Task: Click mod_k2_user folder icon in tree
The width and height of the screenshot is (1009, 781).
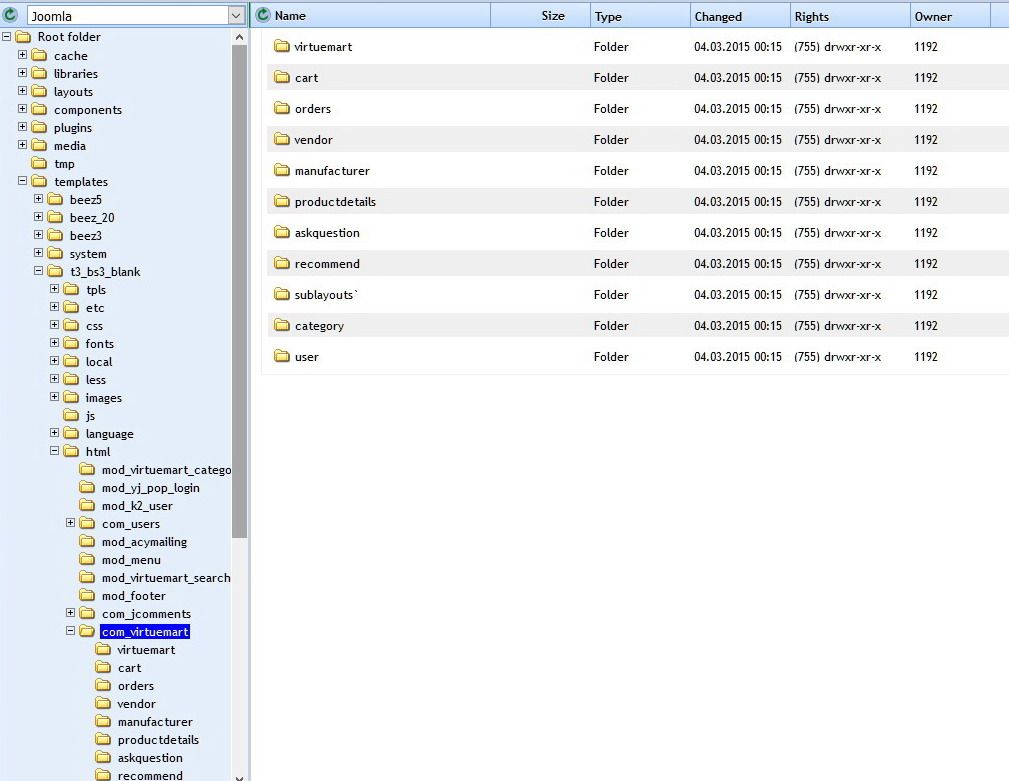Action: point(87,506)
